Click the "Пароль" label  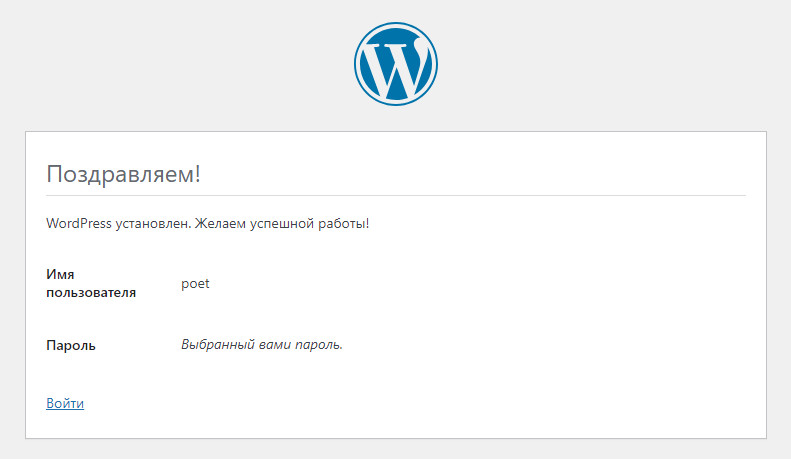point(71,346)
